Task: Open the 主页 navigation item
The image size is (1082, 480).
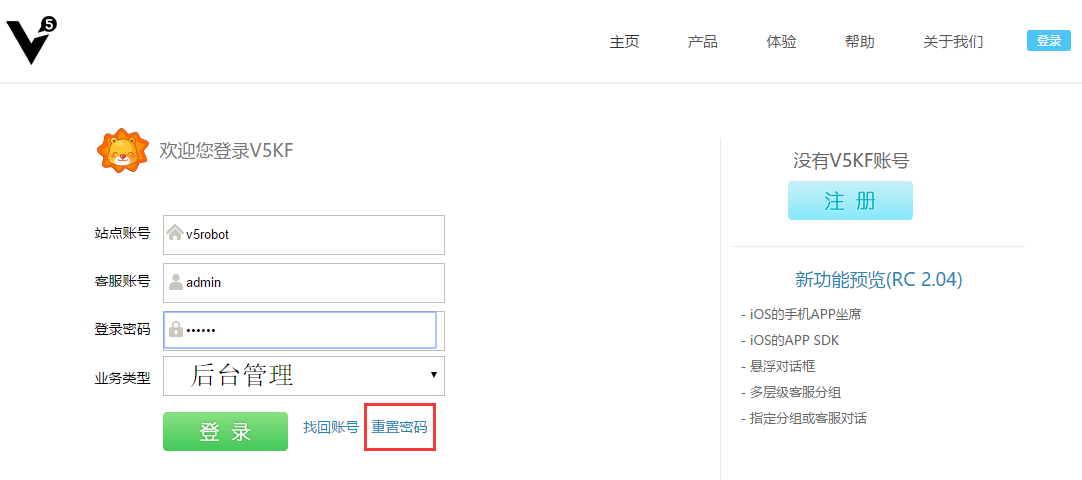Action: pos(624,41)
